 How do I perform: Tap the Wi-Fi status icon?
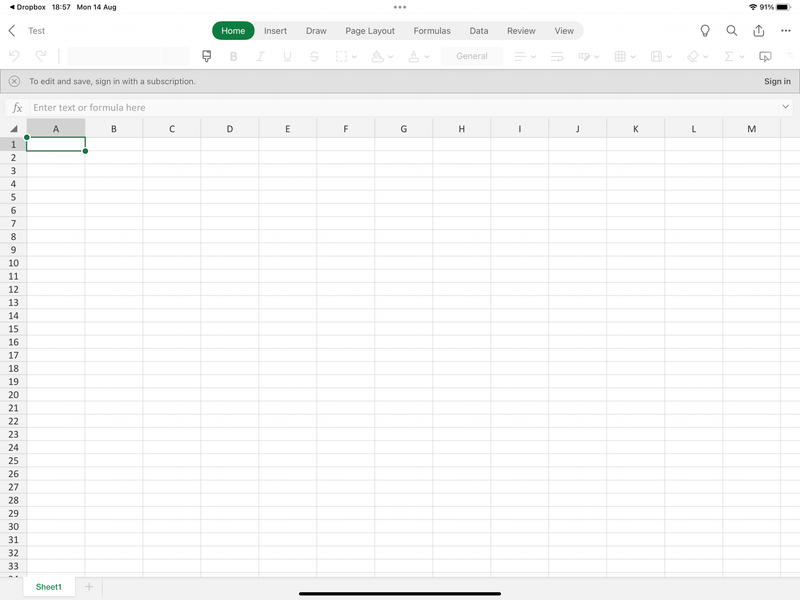pyautogui.click(x=753, y=7)
